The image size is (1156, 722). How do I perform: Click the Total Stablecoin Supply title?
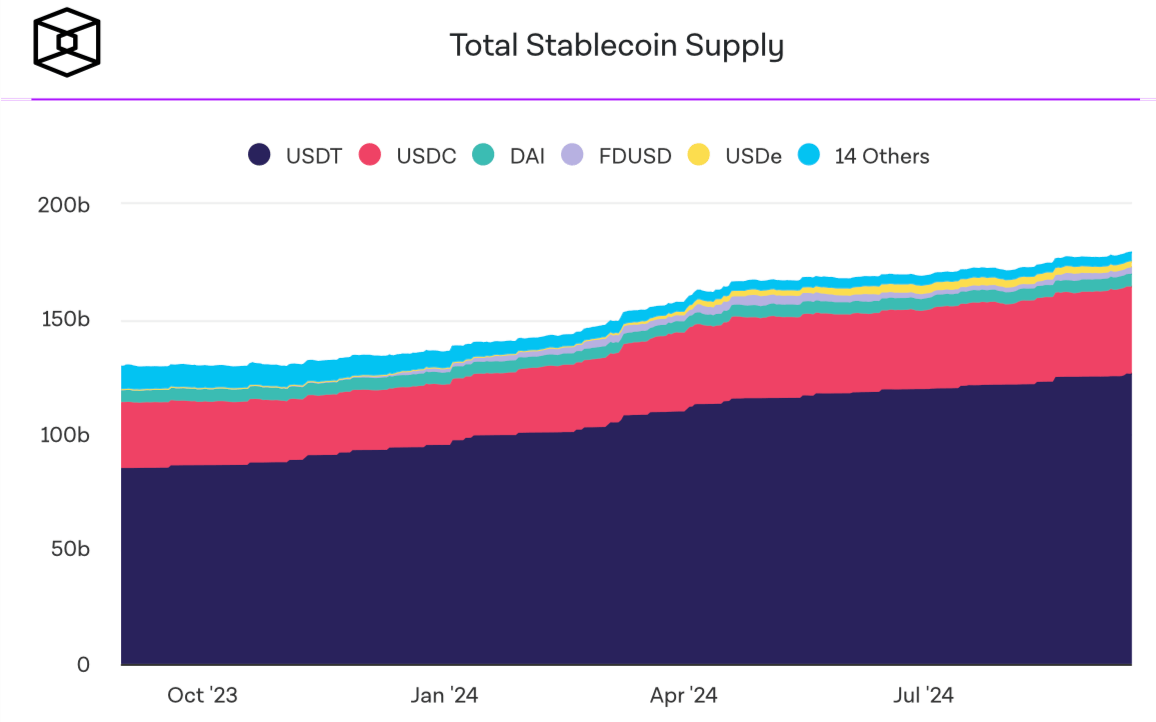(617, 46)
